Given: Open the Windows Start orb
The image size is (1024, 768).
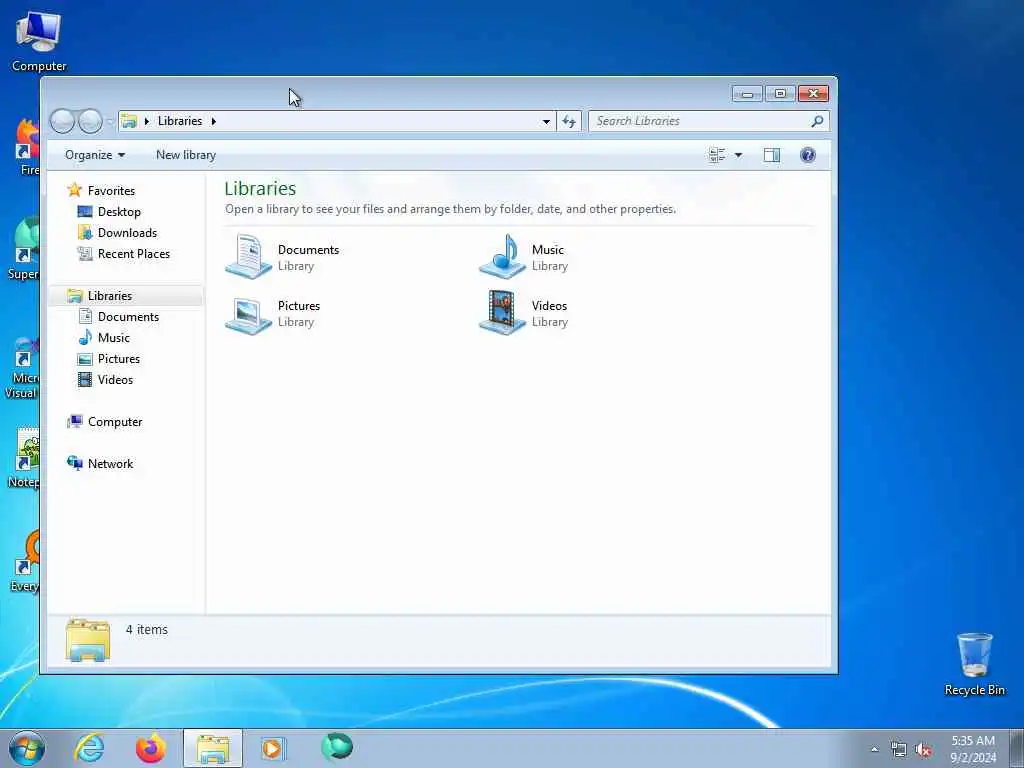Looking at the screenshot, I should pos(27,748).
